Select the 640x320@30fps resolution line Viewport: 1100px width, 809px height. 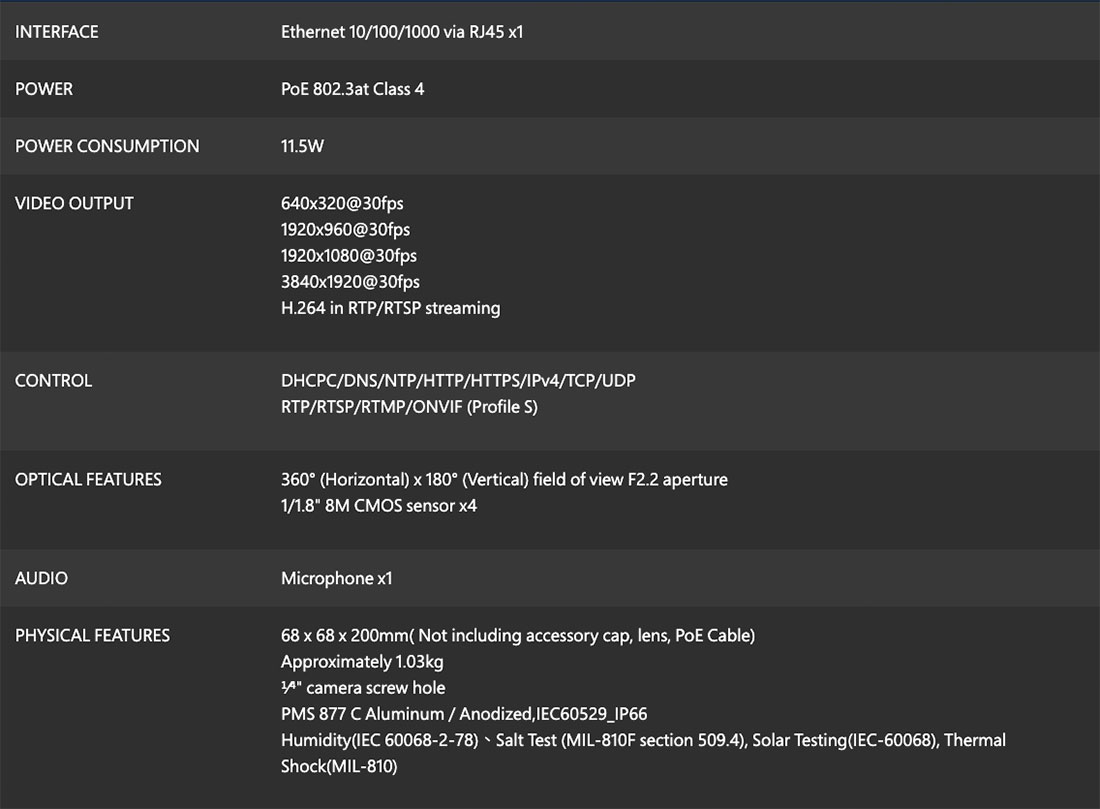coord(342,204)
